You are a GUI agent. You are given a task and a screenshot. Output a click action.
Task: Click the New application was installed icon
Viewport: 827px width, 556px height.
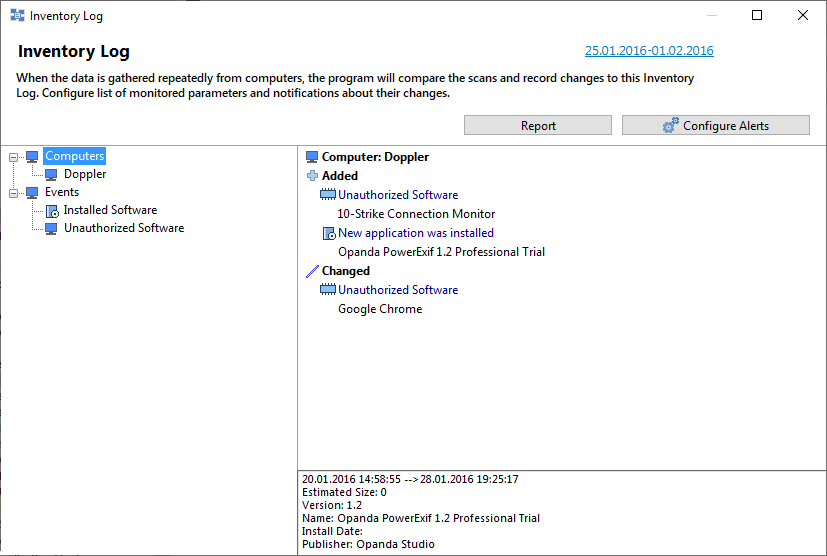(328, 233)
